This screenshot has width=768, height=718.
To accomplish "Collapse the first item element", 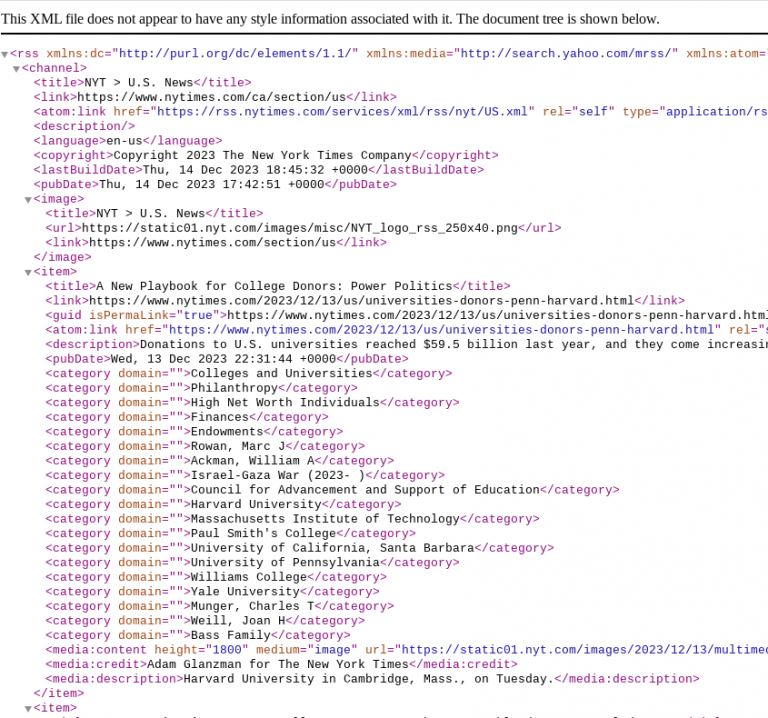I will coord(28,272).
